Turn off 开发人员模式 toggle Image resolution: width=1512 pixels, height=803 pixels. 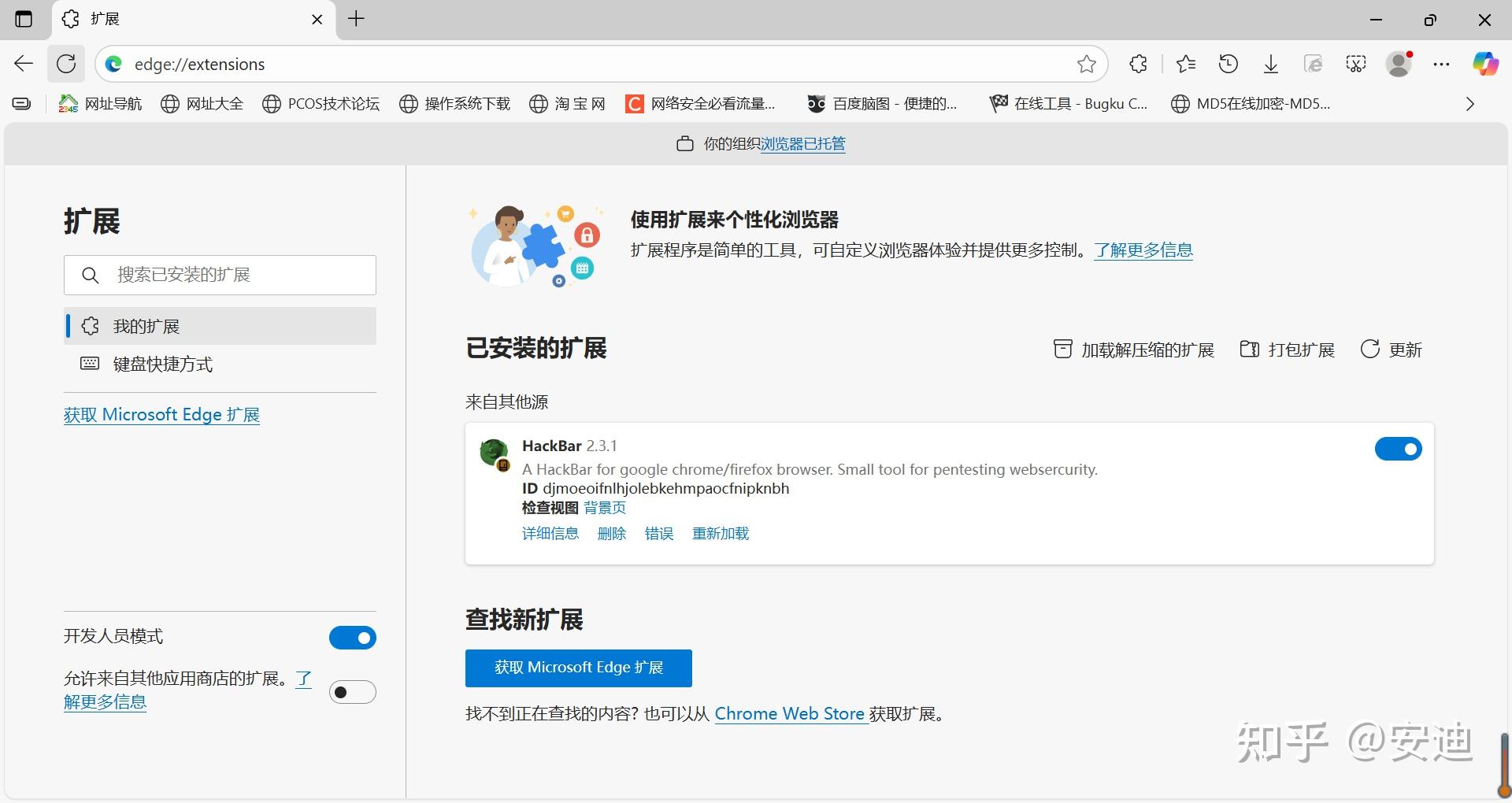click(352, 638)
